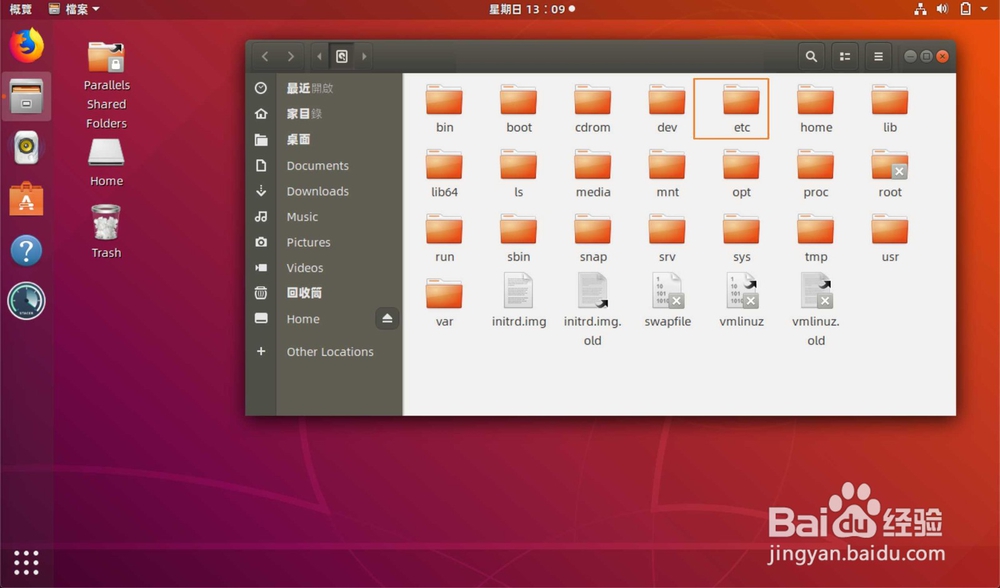
Task: Toggle list view in Files toolbar
Action: [845, 56]
